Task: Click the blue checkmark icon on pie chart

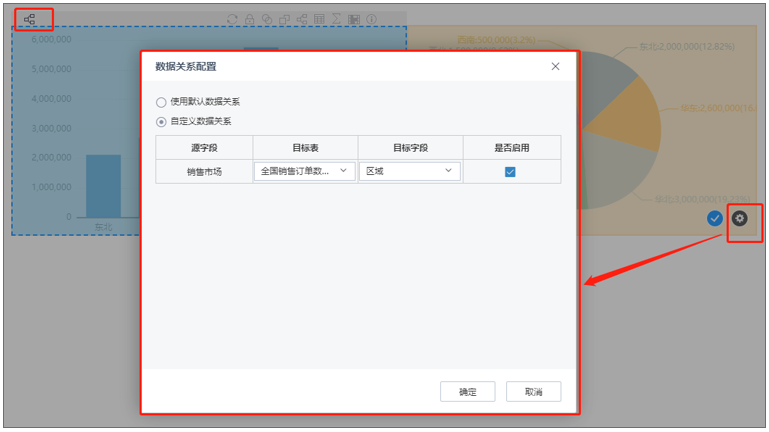Action: tap(715, 218)
